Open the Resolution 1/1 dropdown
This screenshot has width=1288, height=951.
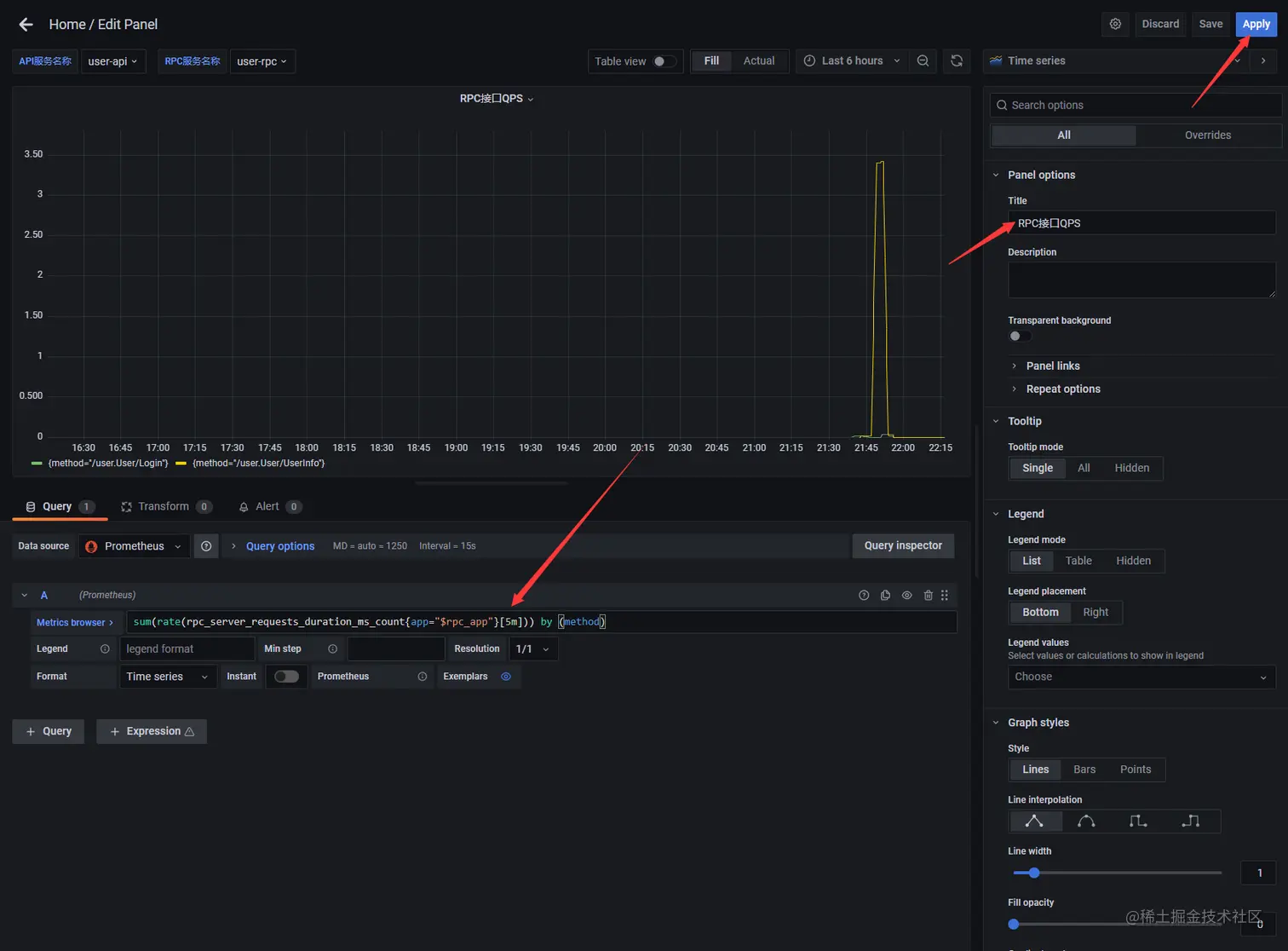click(x=533, y=649)
